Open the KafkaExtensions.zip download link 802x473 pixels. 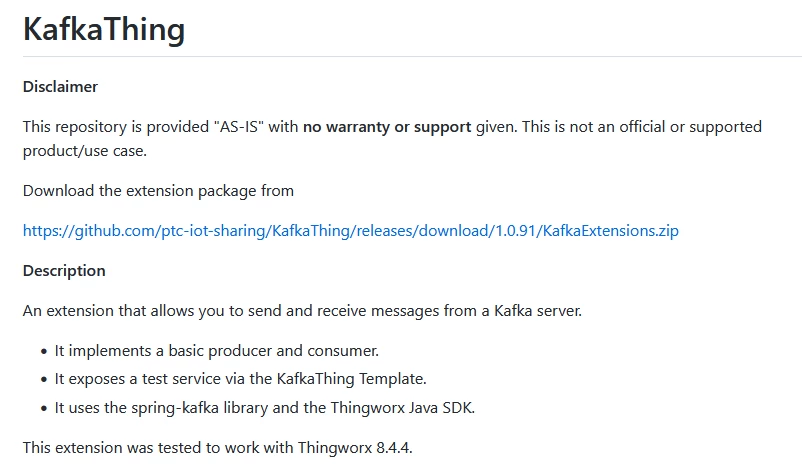point(351,231)
